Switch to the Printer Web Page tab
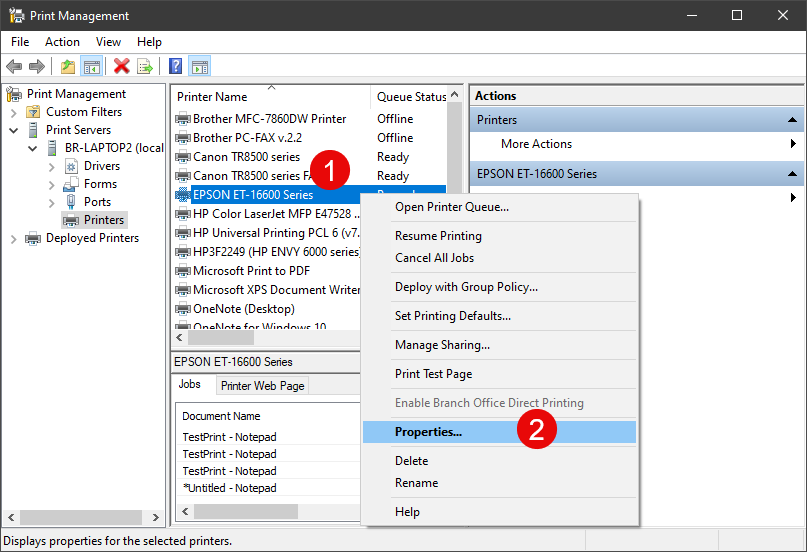Image resolution: width=807 pixels, height=552 pixels. [x=262, y=386]
